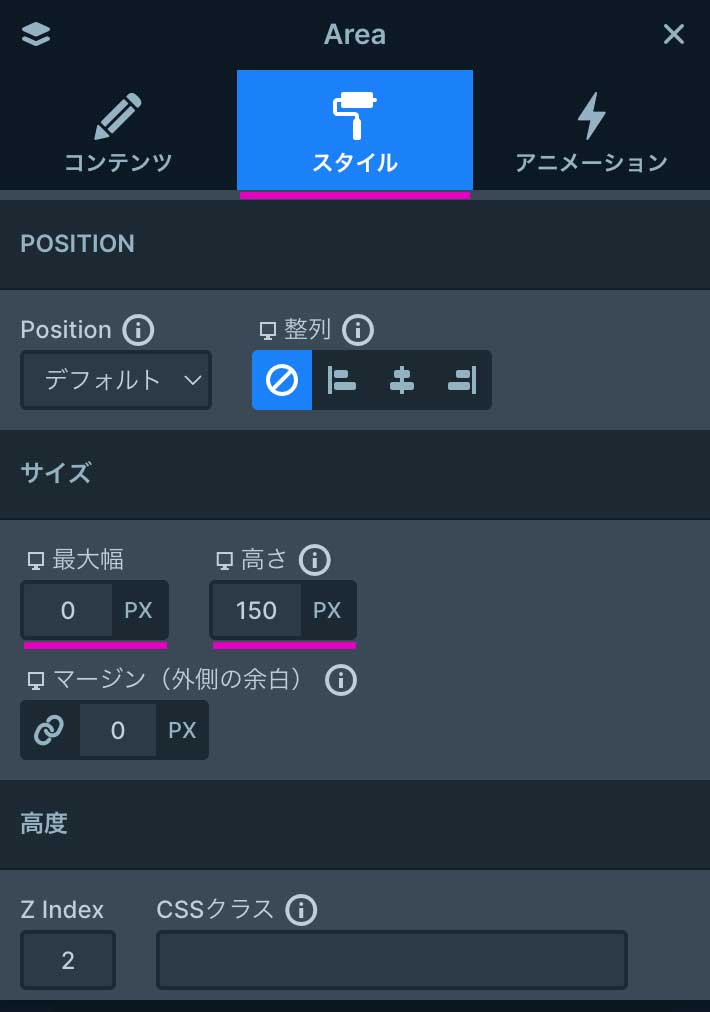
Task: Change the 高さ PX unit
Action: pyautogui.click(x=327, y=610)
